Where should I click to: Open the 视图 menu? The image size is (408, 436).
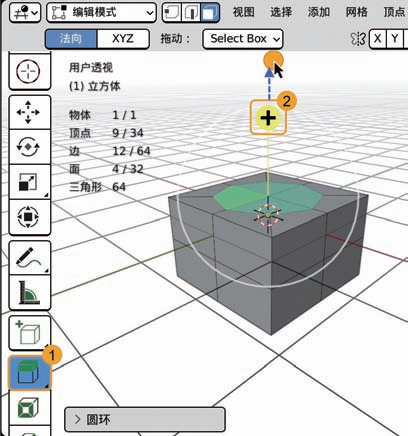[x=244, y=12]
